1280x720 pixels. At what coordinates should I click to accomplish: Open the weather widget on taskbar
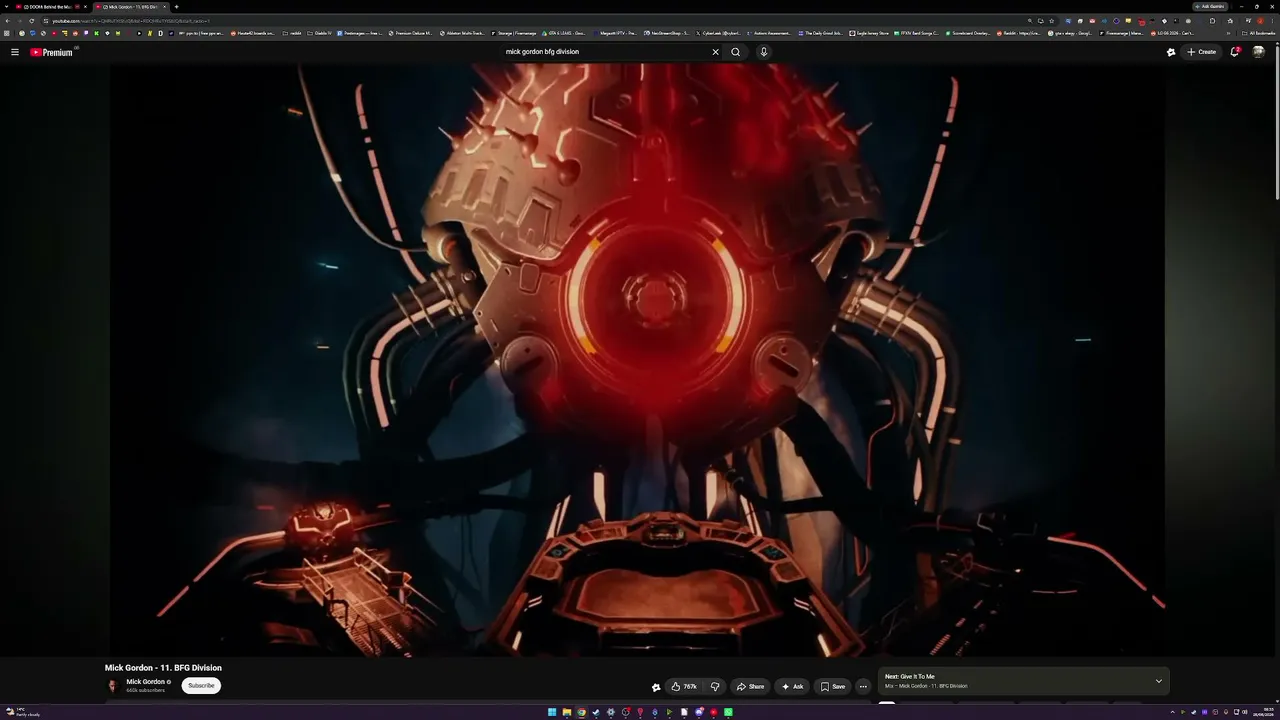tap(23, 712)
